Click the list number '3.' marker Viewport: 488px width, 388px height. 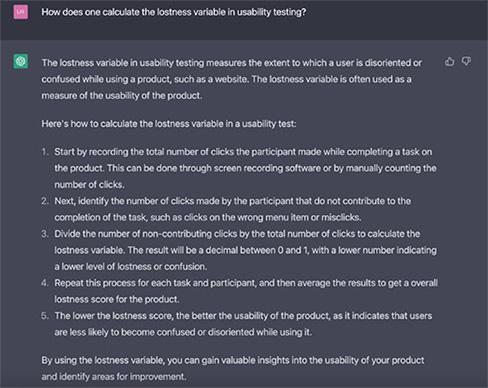point(45,234)
